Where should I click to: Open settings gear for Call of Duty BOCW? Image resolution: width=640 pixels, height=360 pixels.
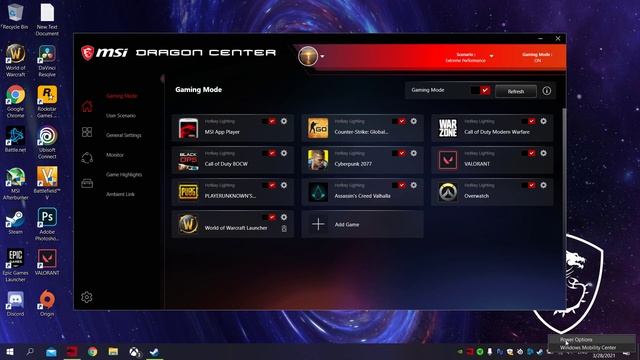point(284,153)
